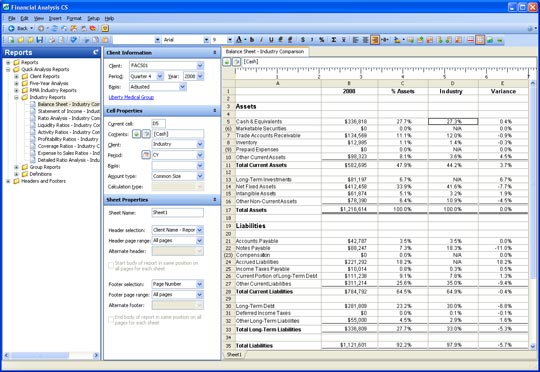The image size is (540, 372).
Task: Expand the Group Reports tree folder
Action: click(x=16, y=167)
